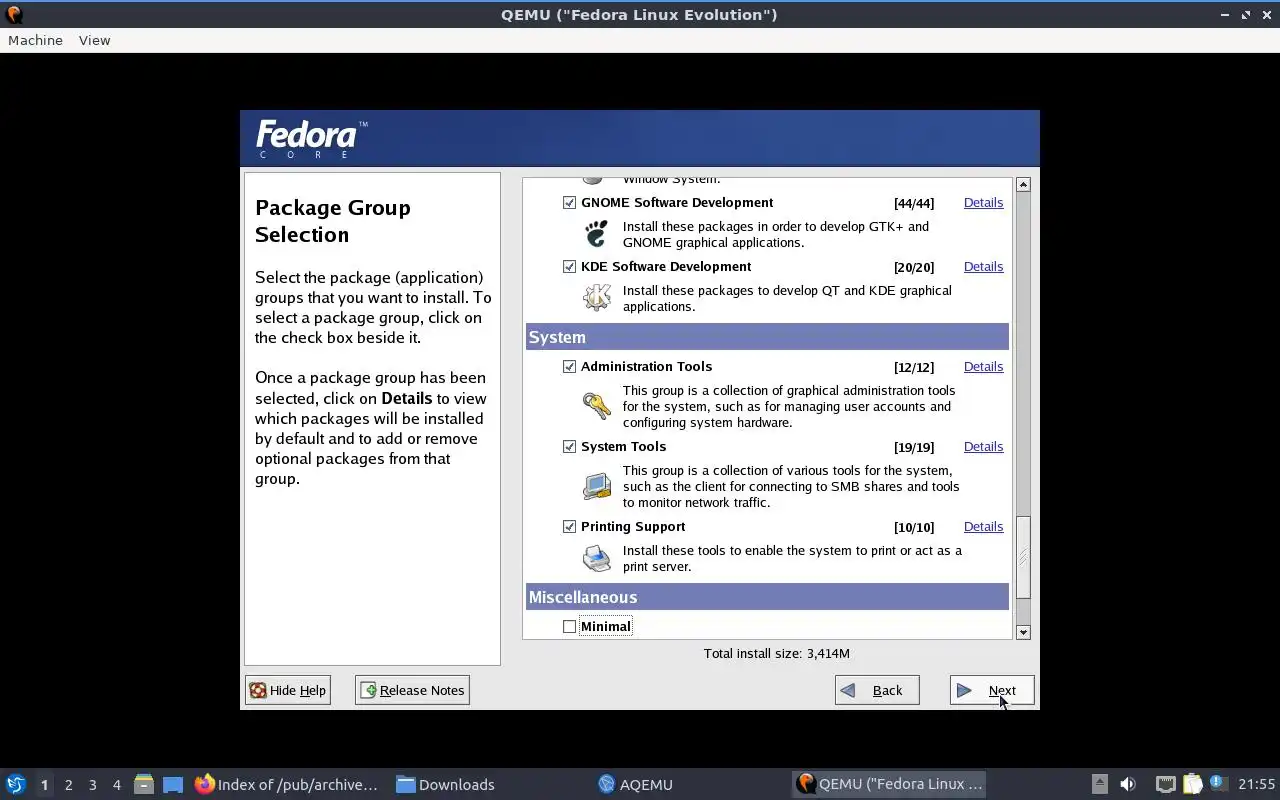Open Details for Printing Support
Screen dimensions: 1280x800
coord(983,526)
